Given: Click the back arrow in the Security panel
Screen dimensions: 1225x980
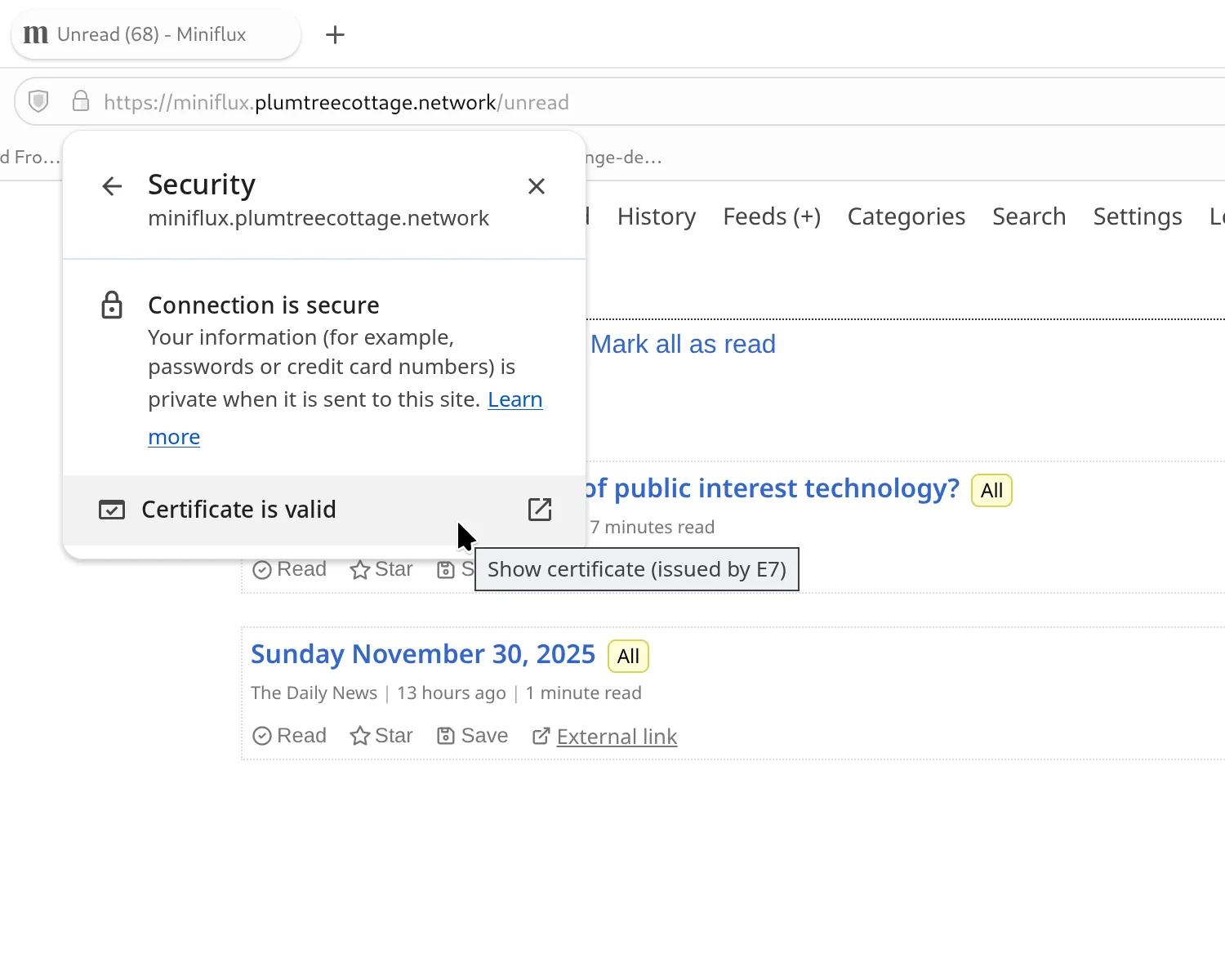Looking at the screenshot, I should coord(112,185).
